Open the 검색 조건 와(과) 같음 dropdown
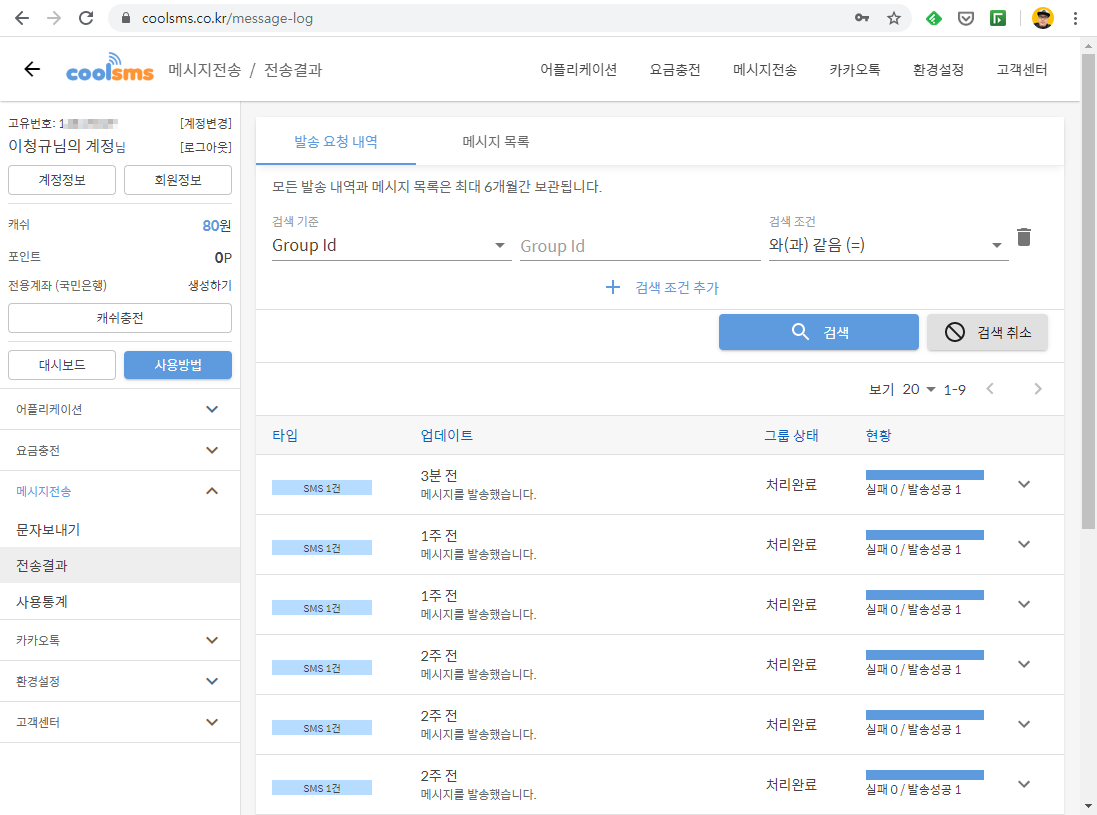The height and width of the screenshot is (815, 1097). click(x=887, y=246)
